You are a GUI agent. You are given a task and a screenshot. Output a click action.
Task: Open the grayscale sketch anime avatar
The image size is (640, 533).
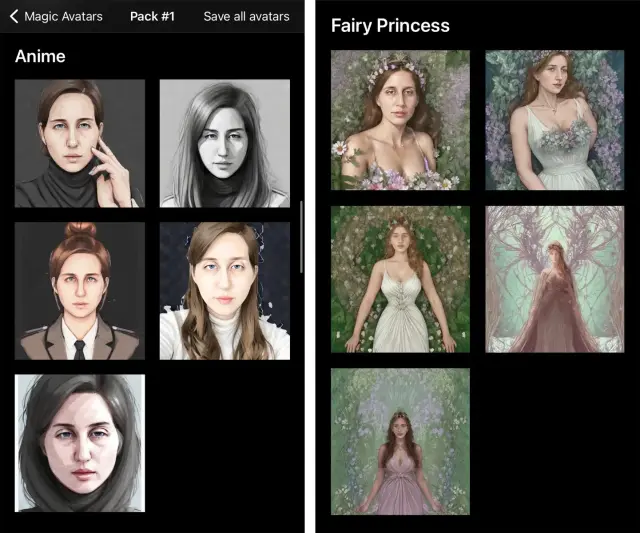tap(224, 143)
